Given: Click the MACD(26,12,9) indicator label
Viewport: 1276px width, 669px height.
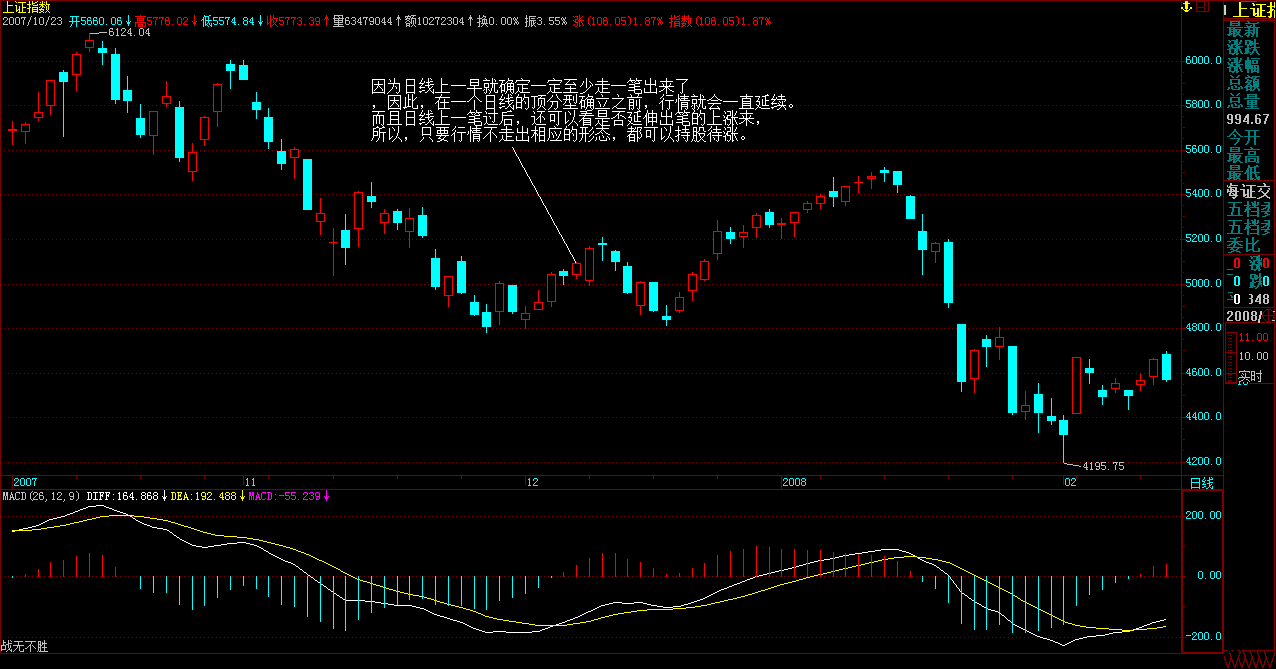Looking at the screenshot, I should [x=41, y=496].
